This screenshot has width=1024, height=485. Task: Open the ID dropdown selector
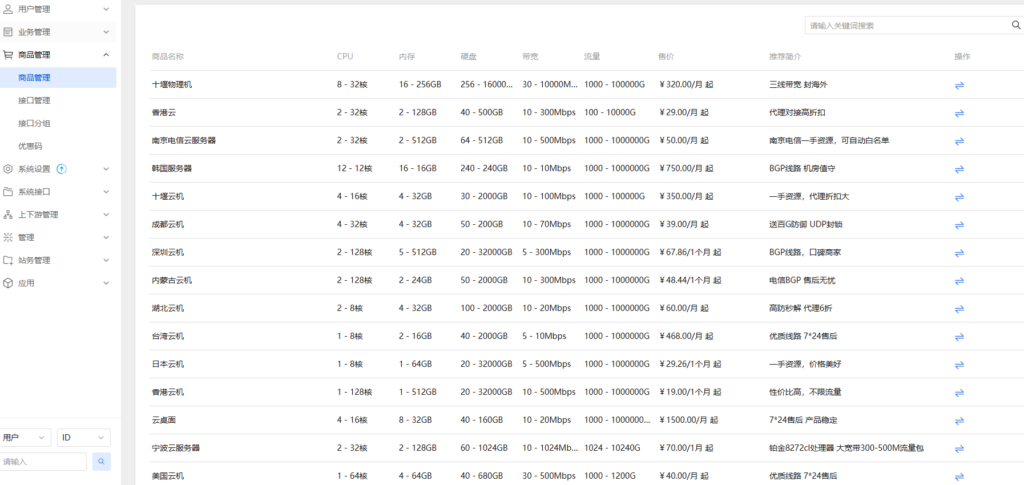click(x=83, y=438)
